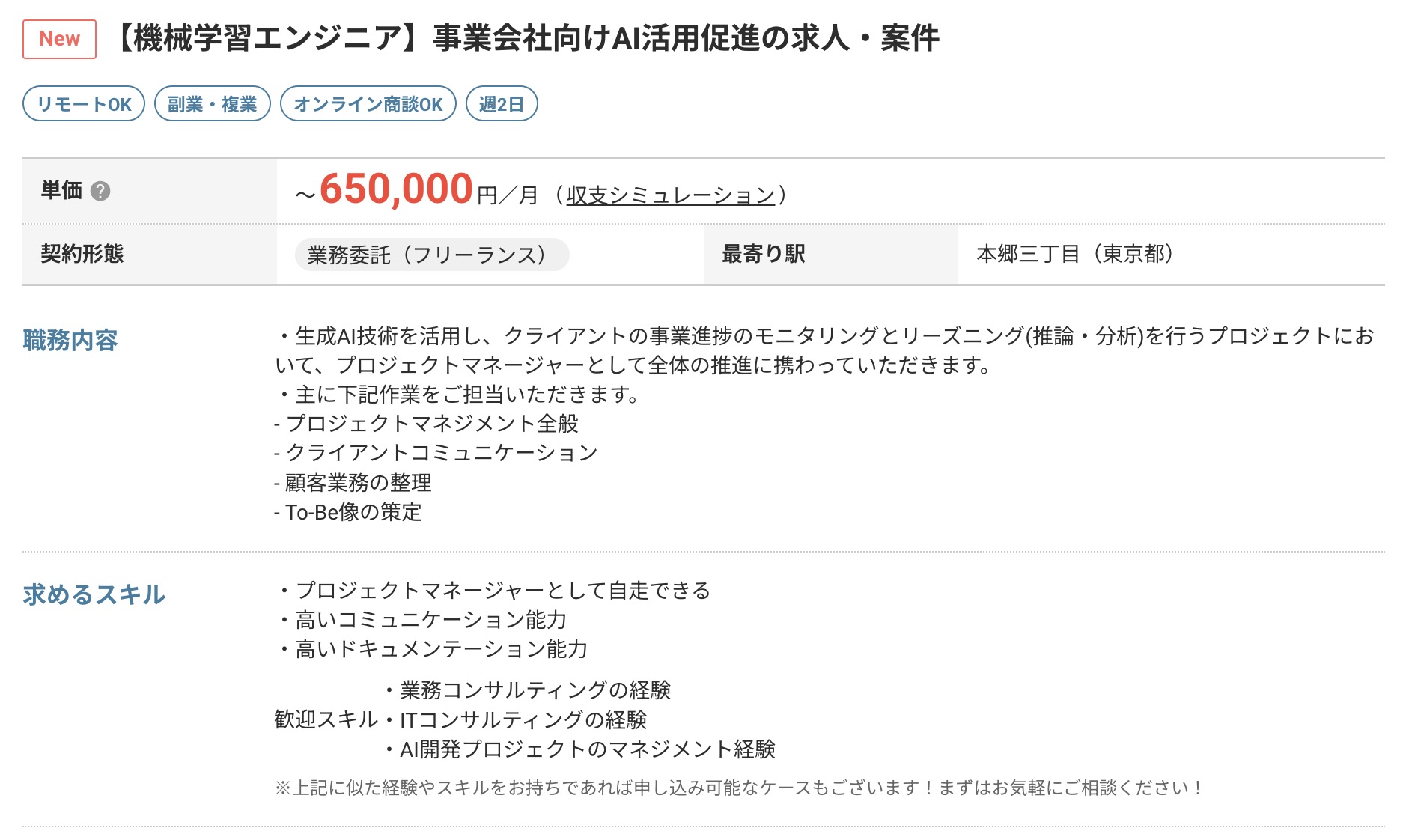This screenshot has width=1403, height=840.
Task: Click the AI開発プロジェクトのマネジメント経験 line
Action: [x=580, y=749]
